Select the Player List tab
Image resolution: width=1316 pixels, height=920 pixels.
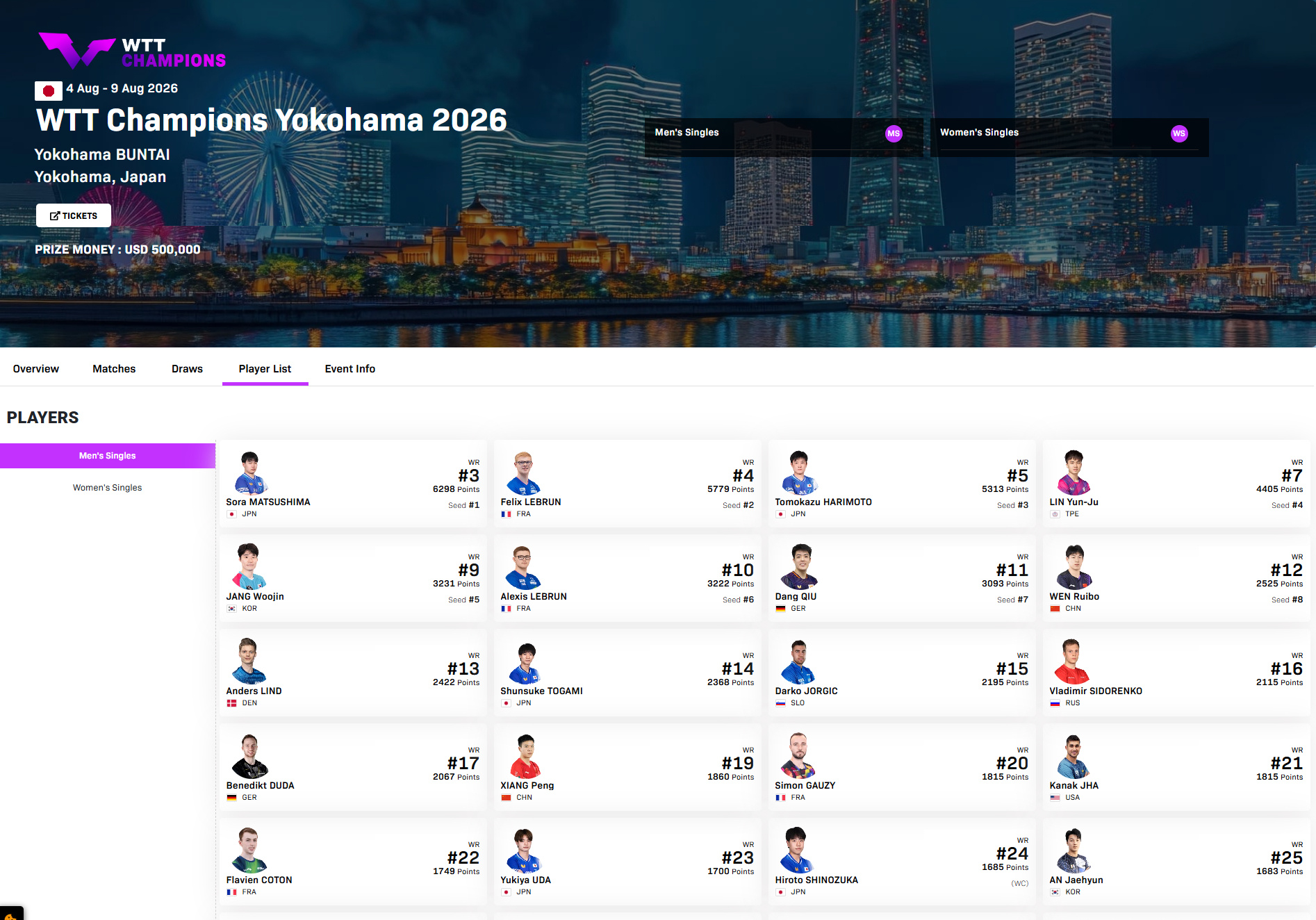(x=265, y=369)
